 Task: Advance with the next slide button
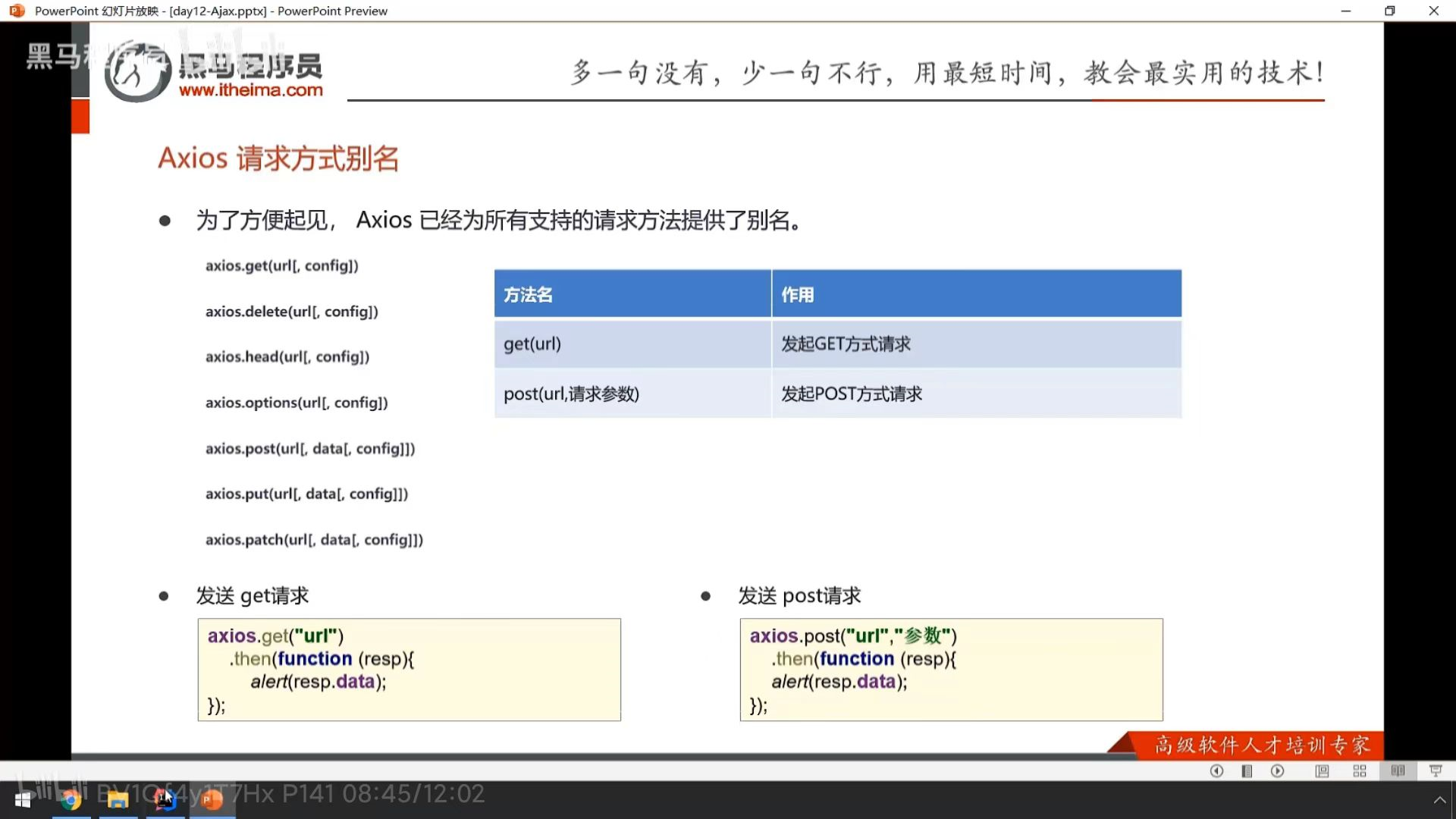click(1278, 770)
